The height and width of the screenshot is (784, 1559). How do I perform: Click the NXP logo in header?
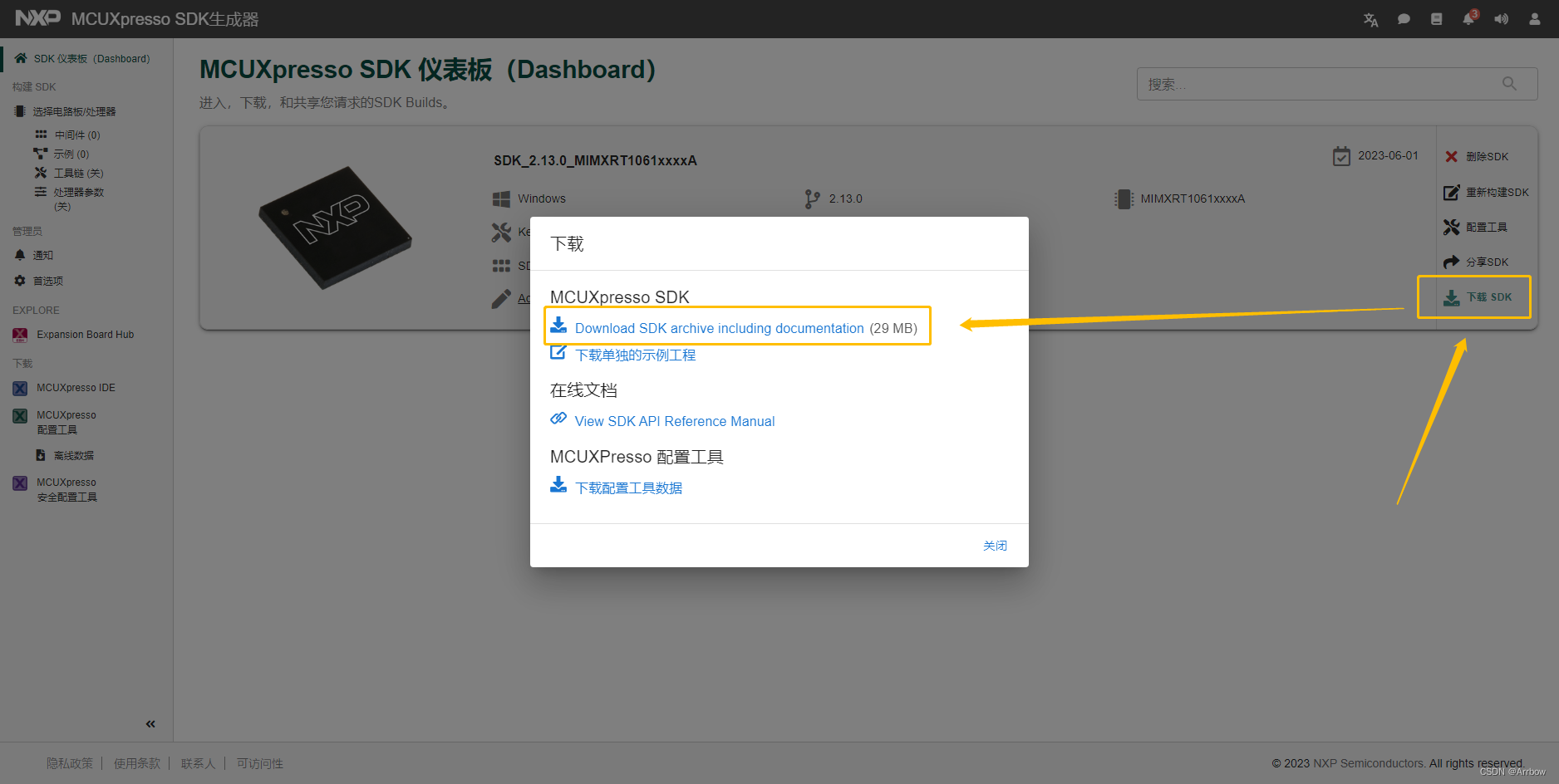[38, 18]
